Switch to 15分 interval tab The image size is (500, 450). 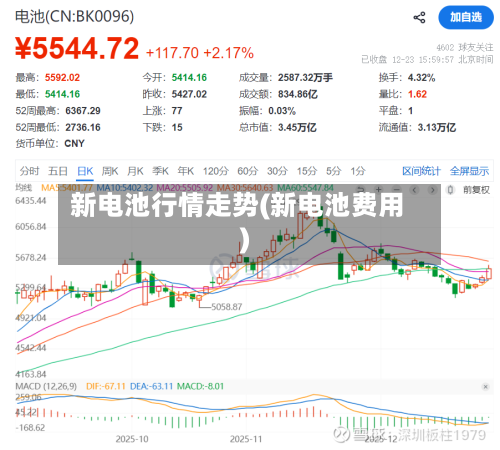(x=307, y=171)
